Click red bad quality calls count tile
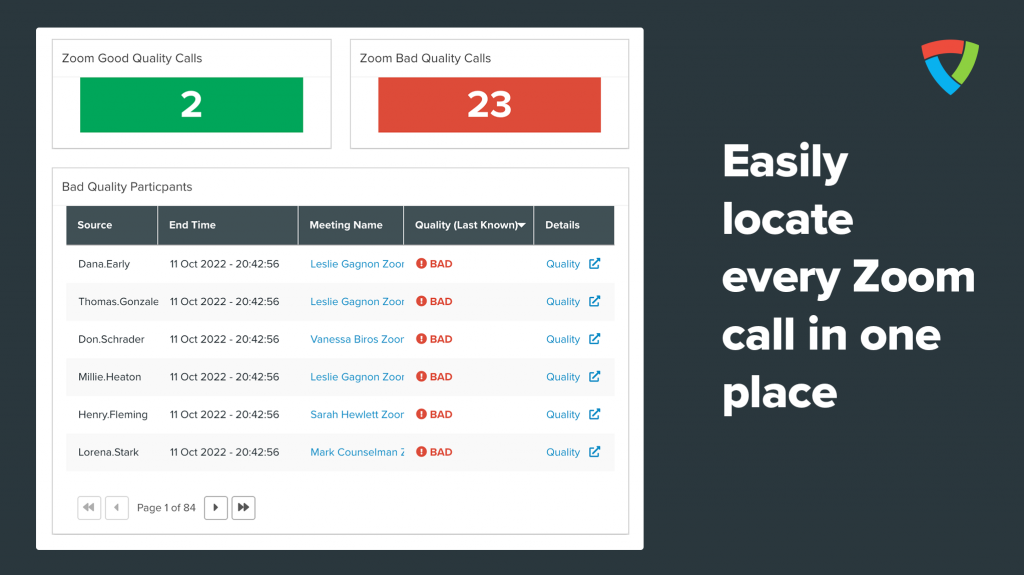The image size is (1024, 575). [x=489, y=105]
